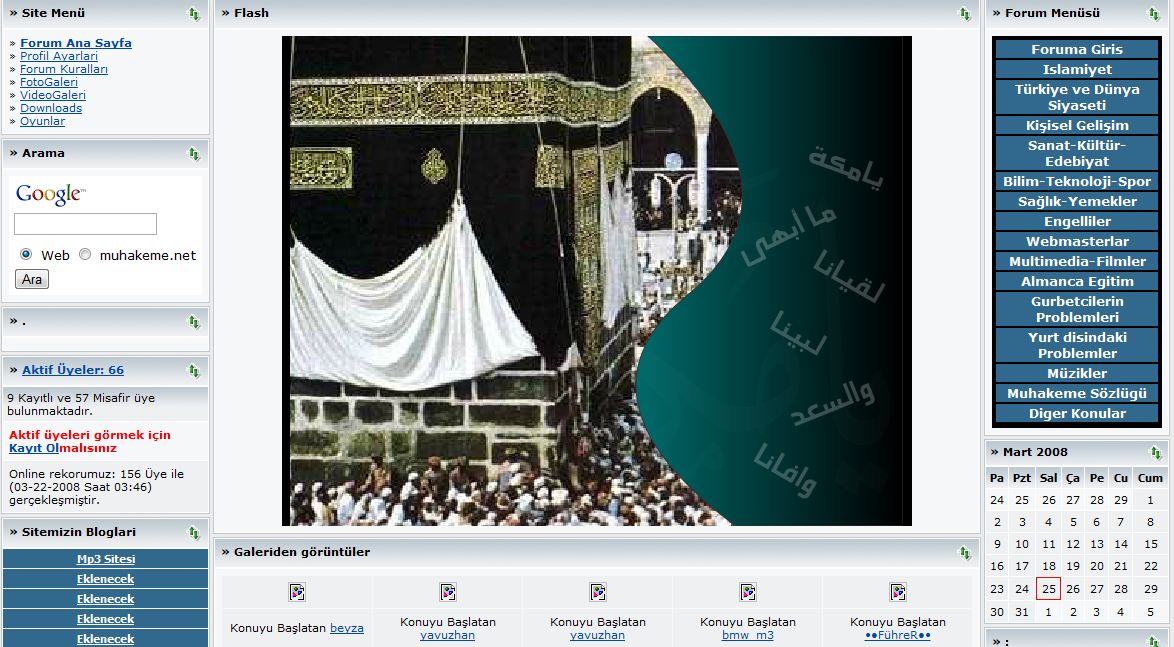Click gallery image icon above FühreR
The width and height of the screenshot is (1174, 647).
click(x=897, y=592)
